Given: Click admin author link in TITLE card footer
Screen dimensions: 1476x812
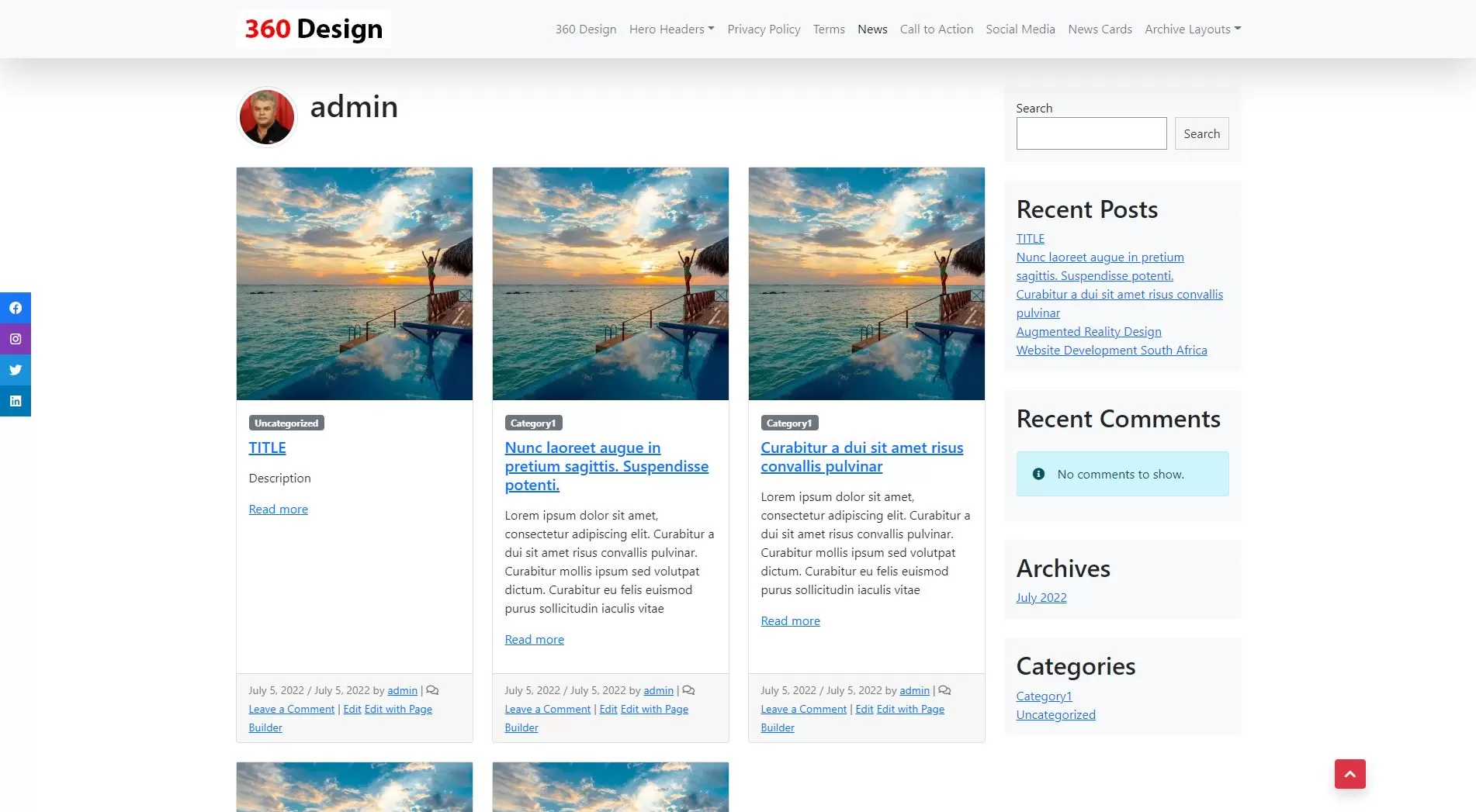Looking at the screenshot, I should pyautogui.click(x=402, y=690).
